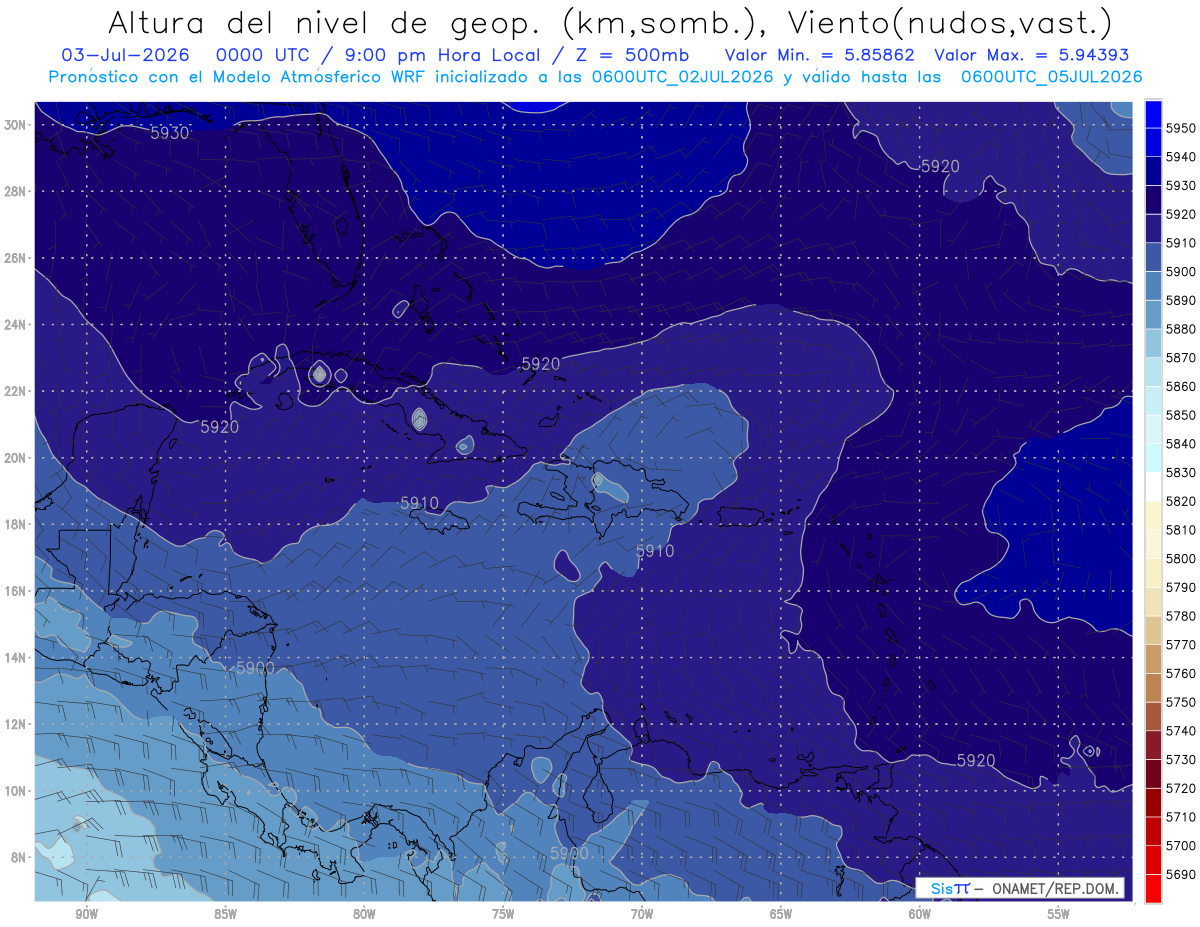This screenshot has height=927, width=1200.
Task: Click the 26N latitude axis label
Action: click(x=15, y=258)
